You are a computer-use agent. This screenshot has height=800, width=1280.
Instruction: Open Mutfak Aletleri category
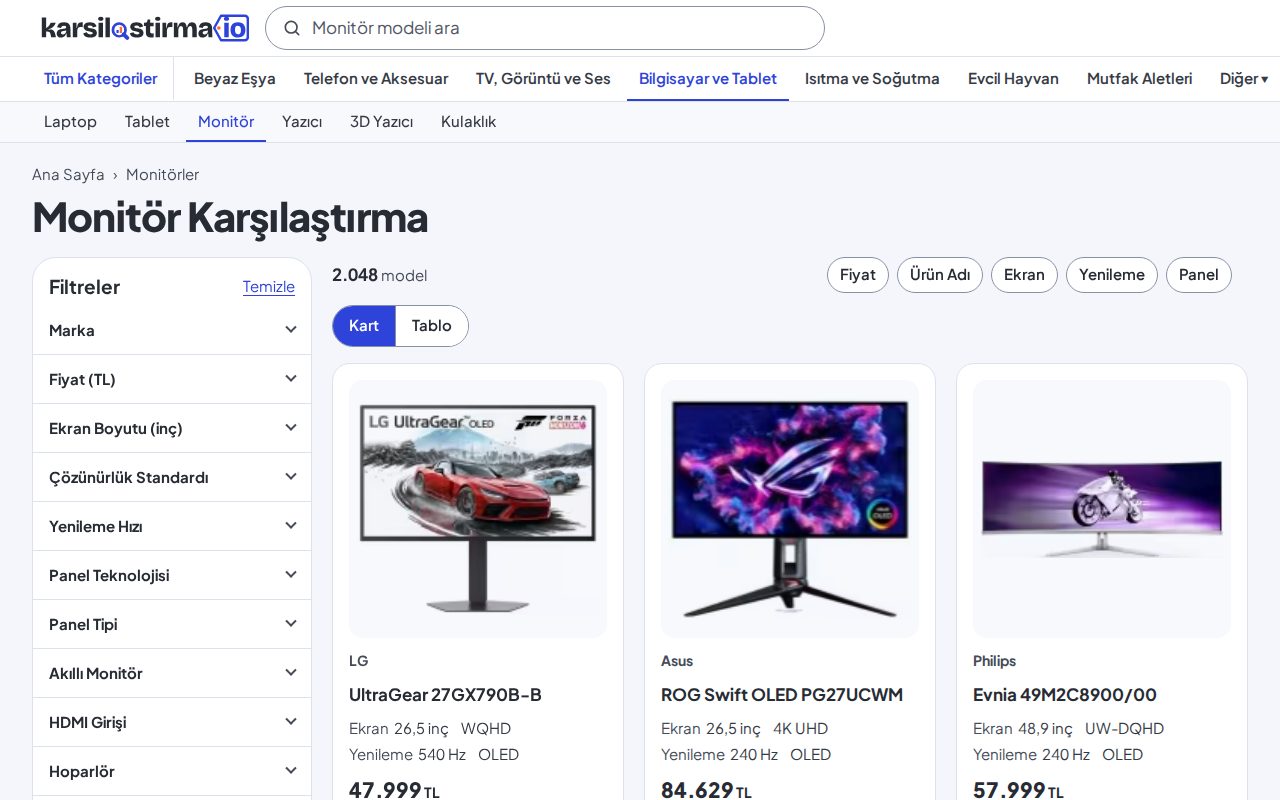tap(1140, 79)
